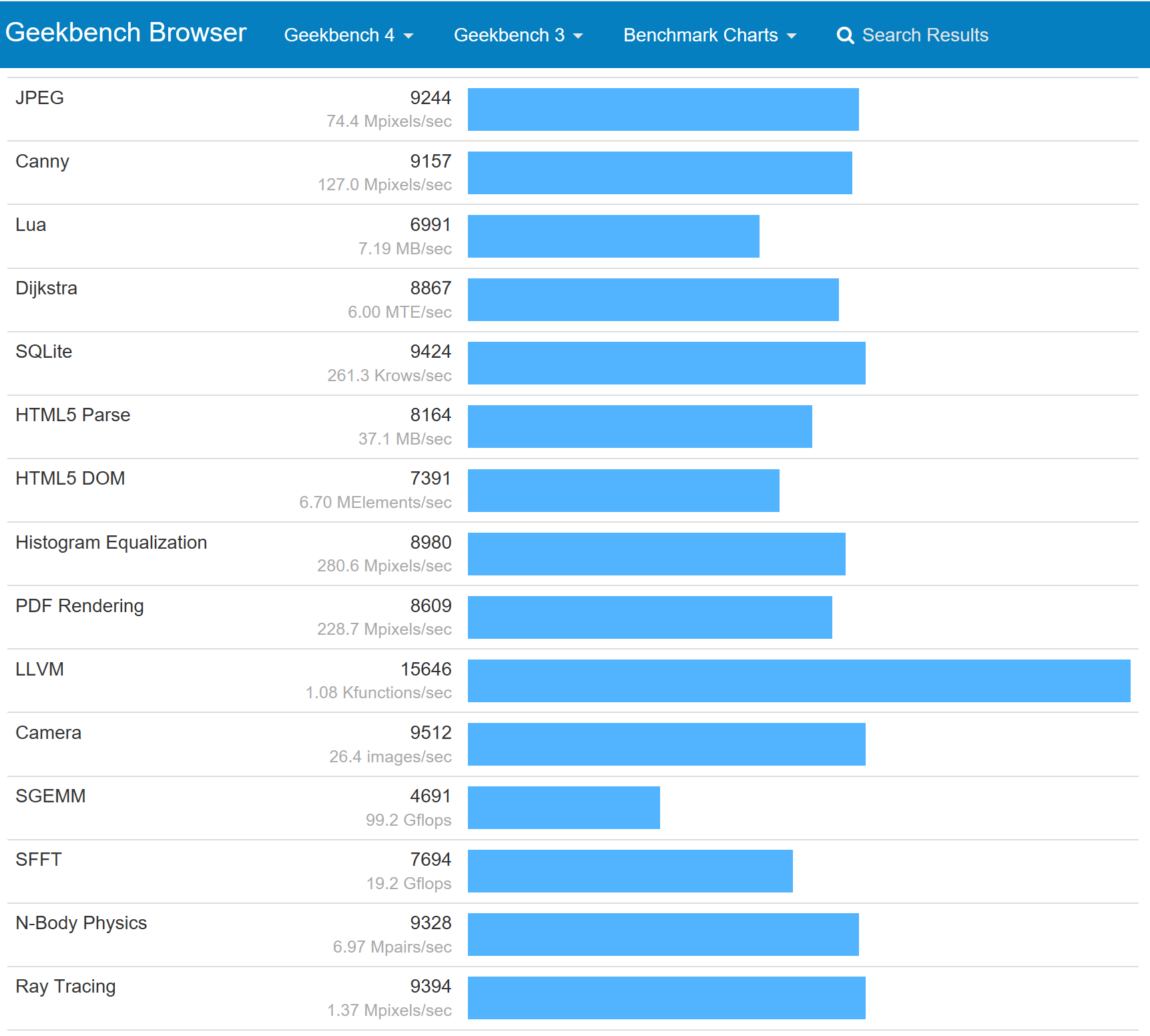This screenshot has height=1036, width=1150.
Task: Click the 127.0 Mpixels/sec value
Action: pos(384,184)
